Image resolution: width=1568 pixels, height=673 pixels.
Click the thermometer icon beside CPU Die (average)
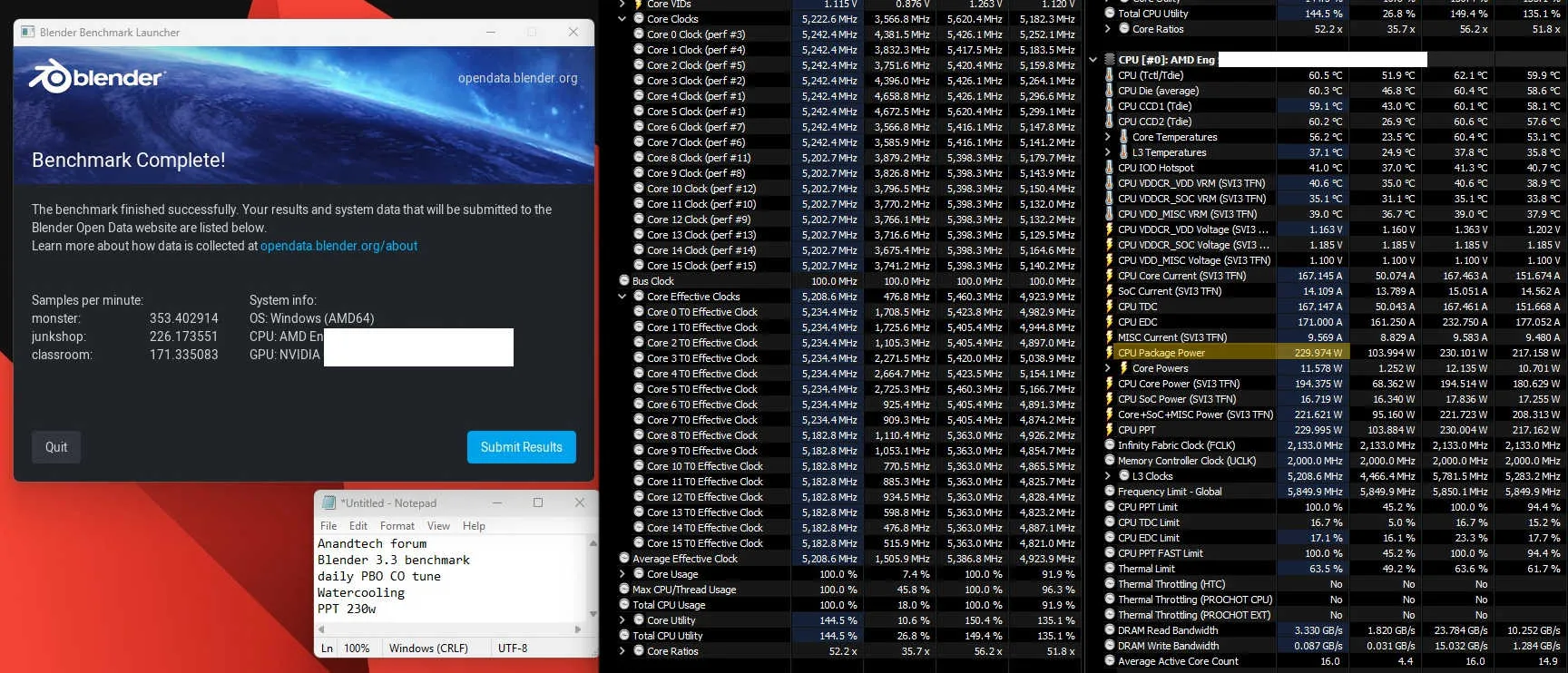(x=1110, y=91)
